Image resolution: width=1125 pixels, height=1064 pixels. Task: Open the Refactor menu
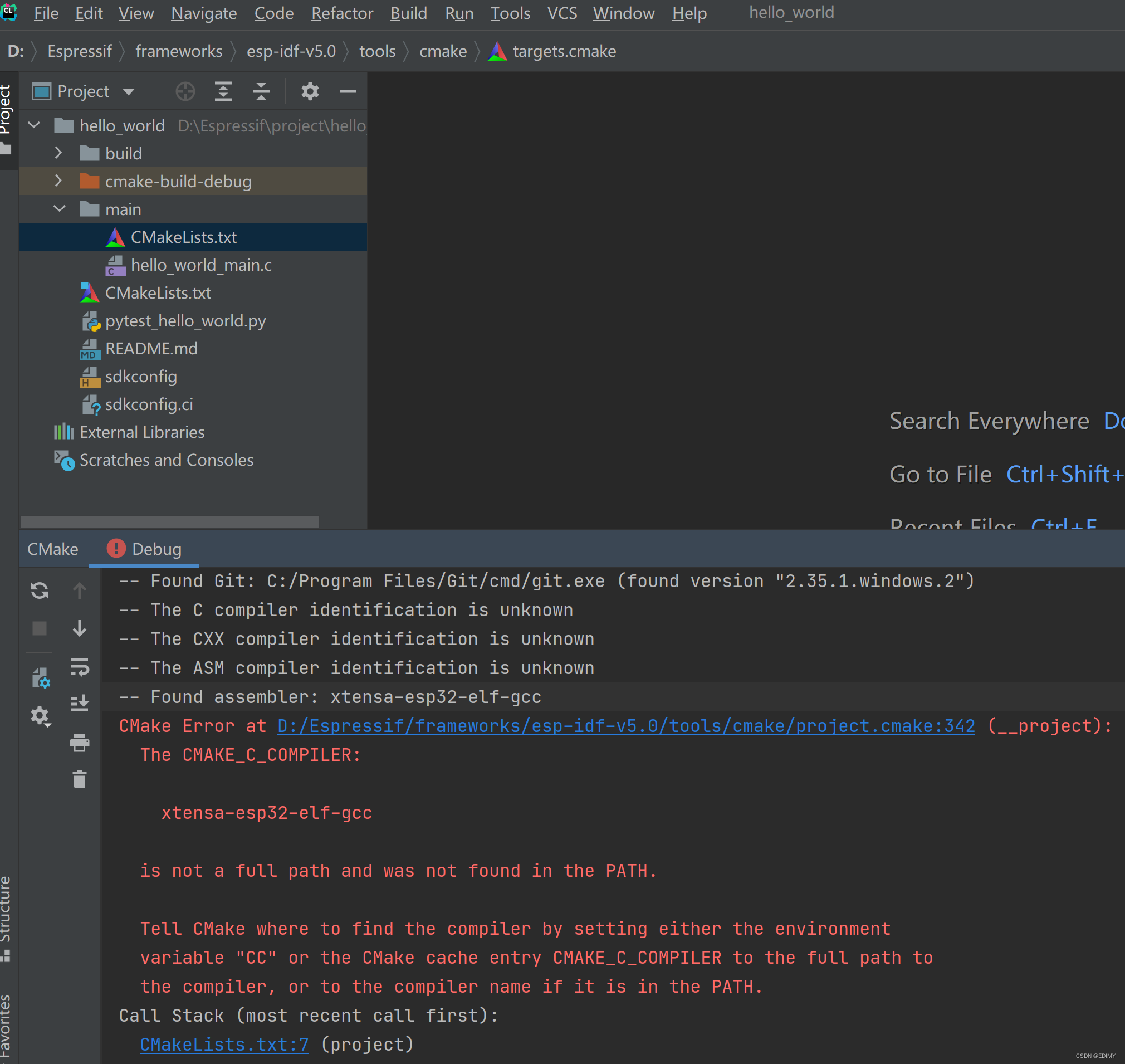342,13
